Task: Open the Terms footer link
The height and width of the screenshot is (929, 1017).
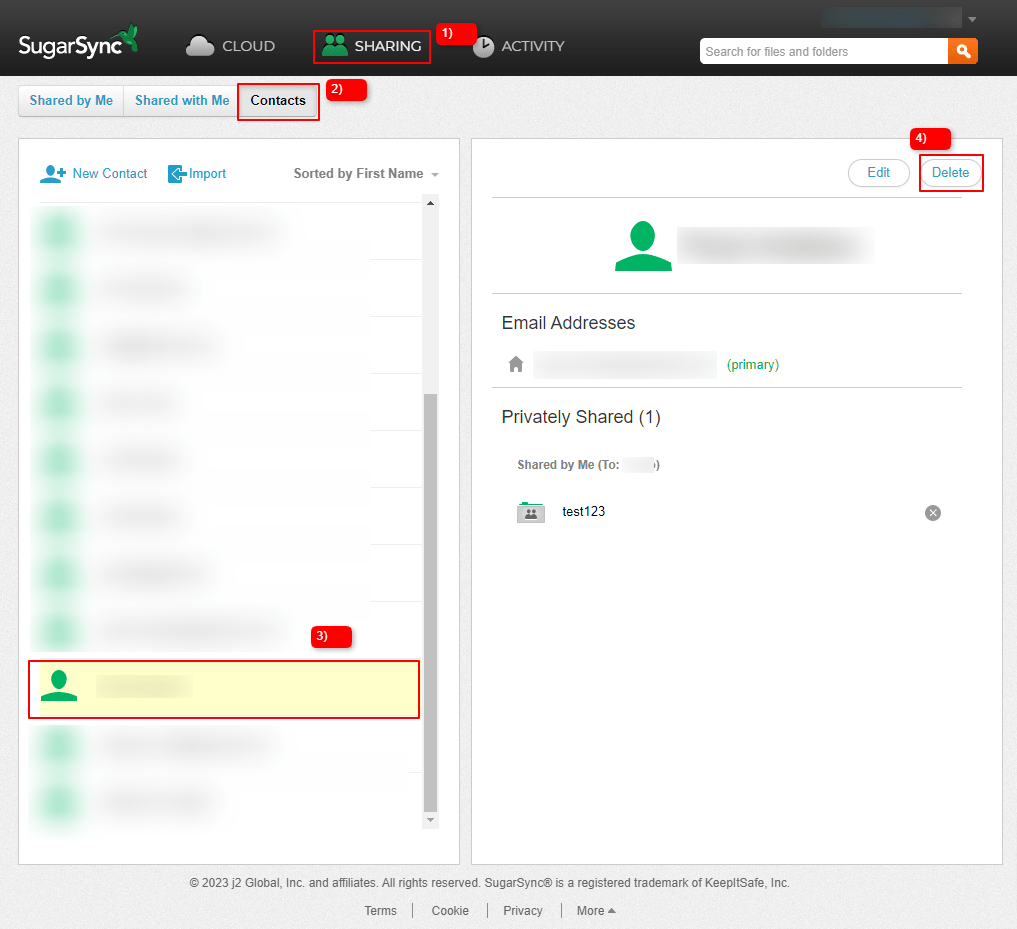Action: 380,910
